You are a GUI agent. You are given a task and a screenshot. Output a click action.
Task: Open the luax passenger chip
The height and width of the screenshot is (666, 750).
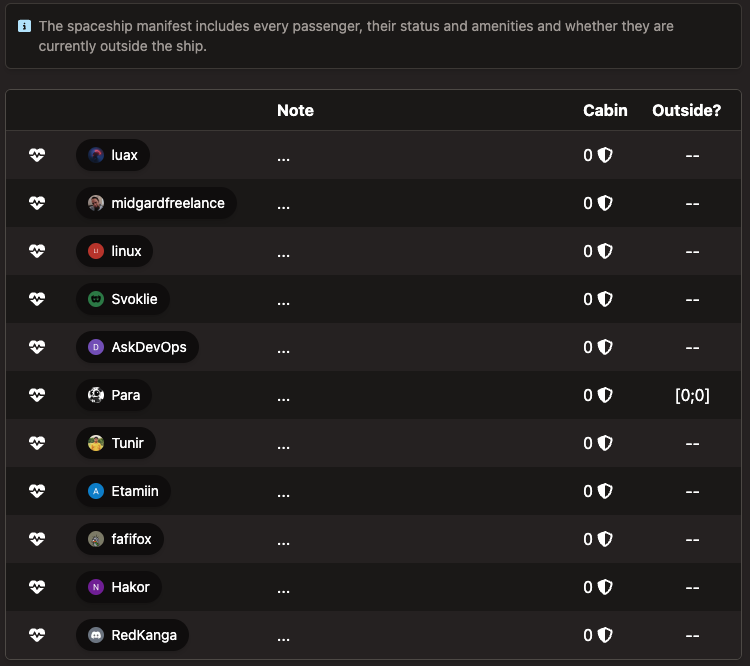point(113,155)
